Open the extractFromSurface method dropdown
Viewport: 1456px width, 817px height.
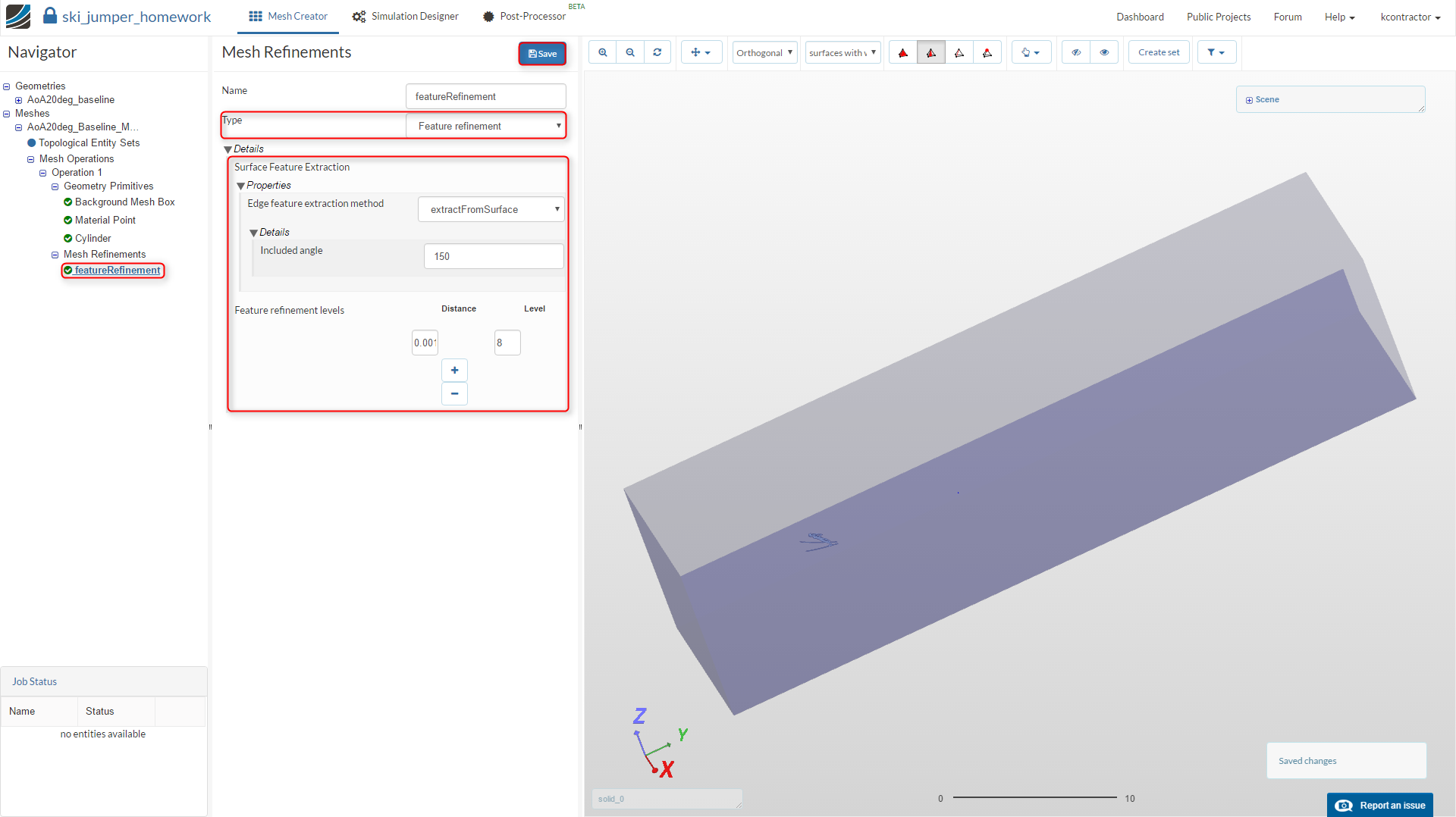pos(491,209)
